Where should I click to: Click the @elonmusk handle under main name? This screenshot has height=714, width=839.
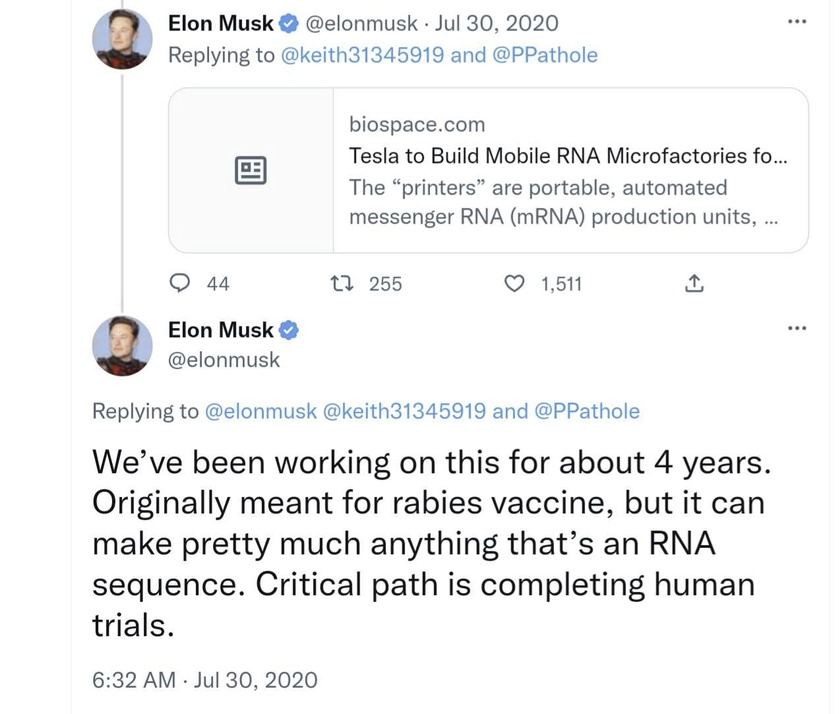[224, 359]
